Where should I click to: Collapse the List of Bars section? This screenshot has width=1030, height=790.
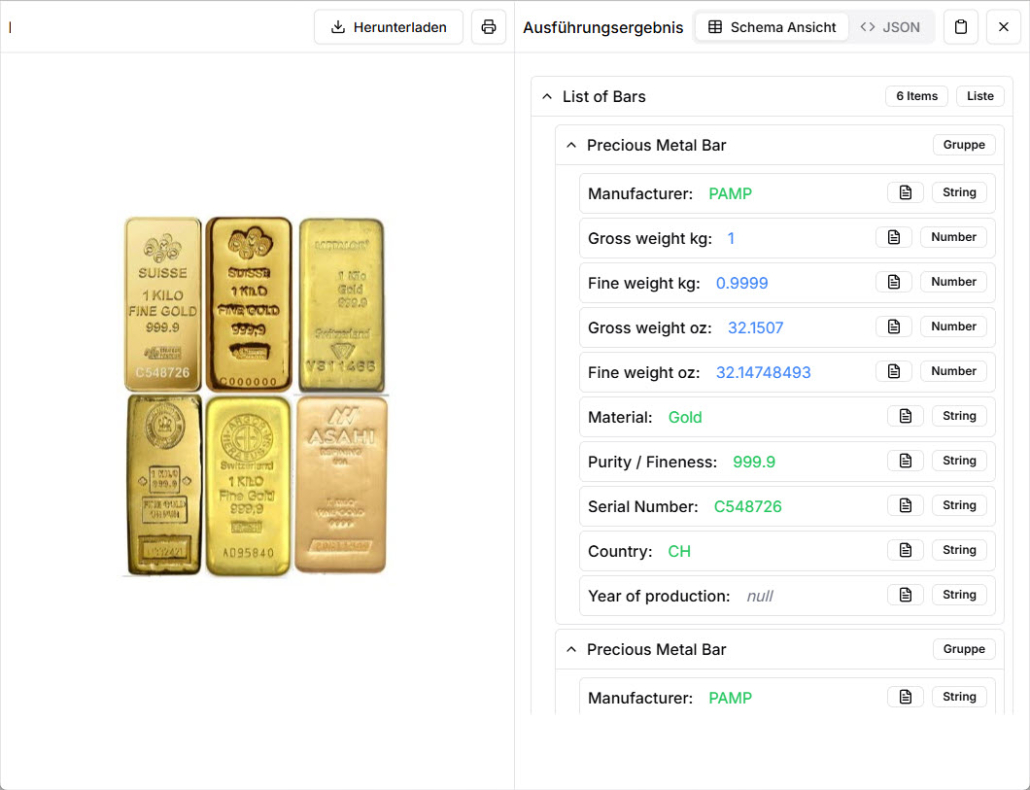click(547, 97)
